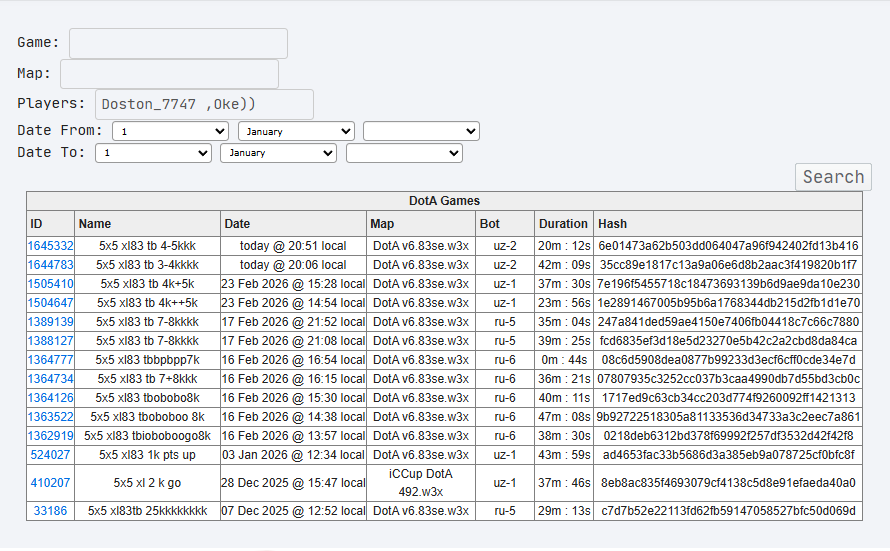Click the DotA Games table title
890x551 pixels.
click(x=444, y=201)
